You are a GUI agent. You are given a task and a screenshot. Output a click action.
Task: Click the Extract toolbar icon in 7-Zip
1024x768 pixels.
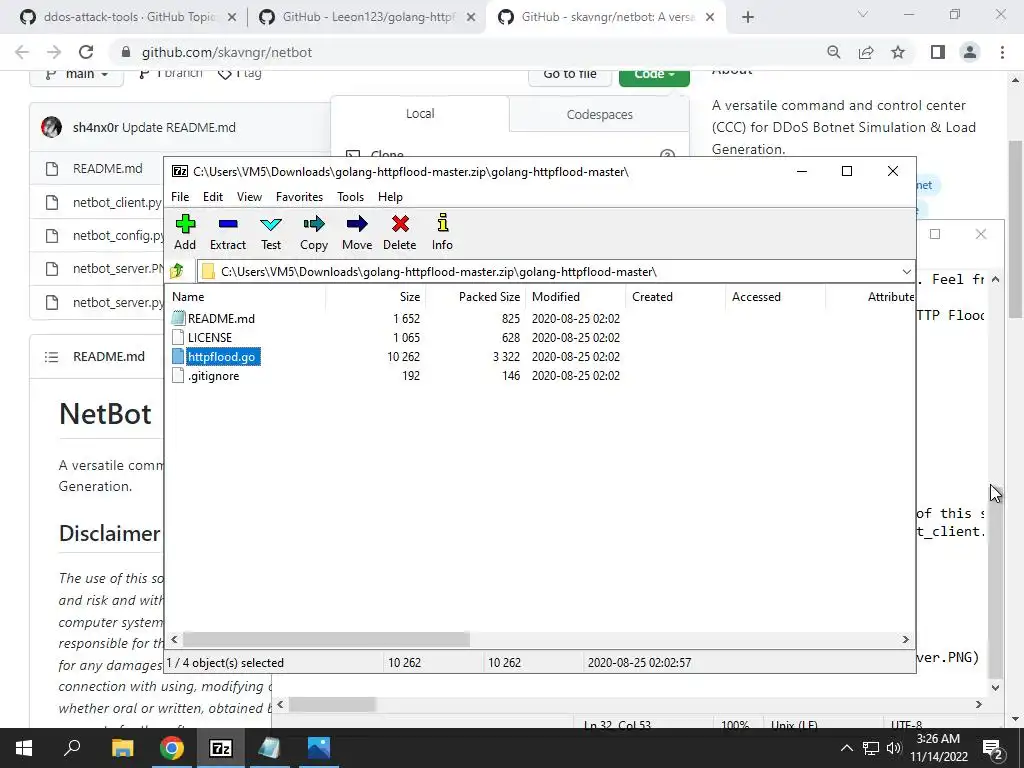[228, 232]
